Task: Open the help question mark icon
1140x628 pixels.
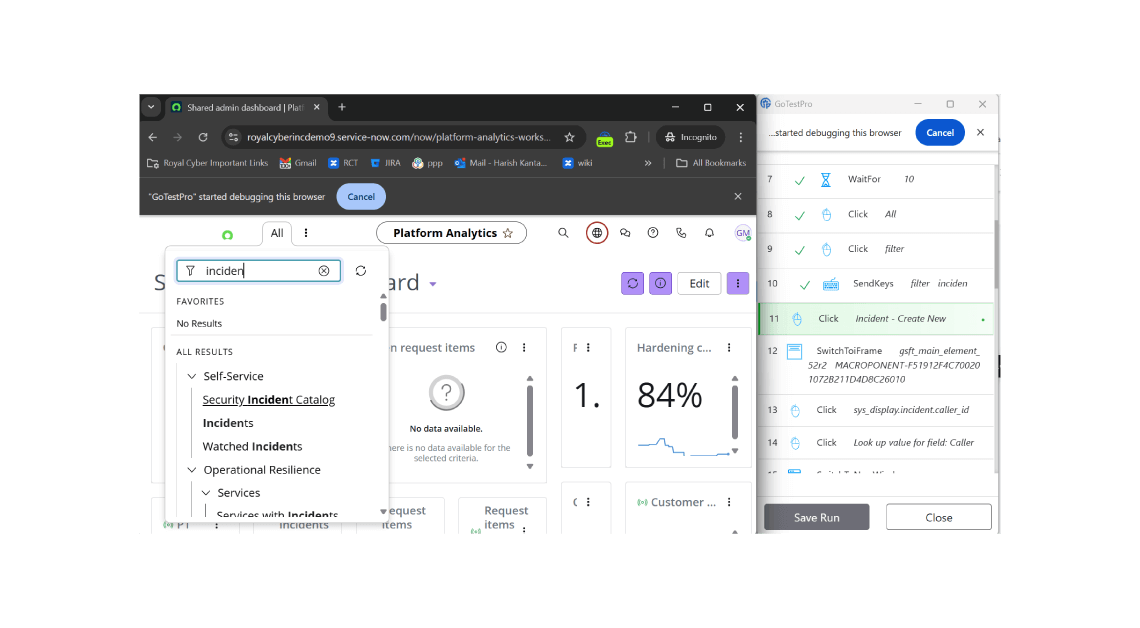Action: coord(653,233)
